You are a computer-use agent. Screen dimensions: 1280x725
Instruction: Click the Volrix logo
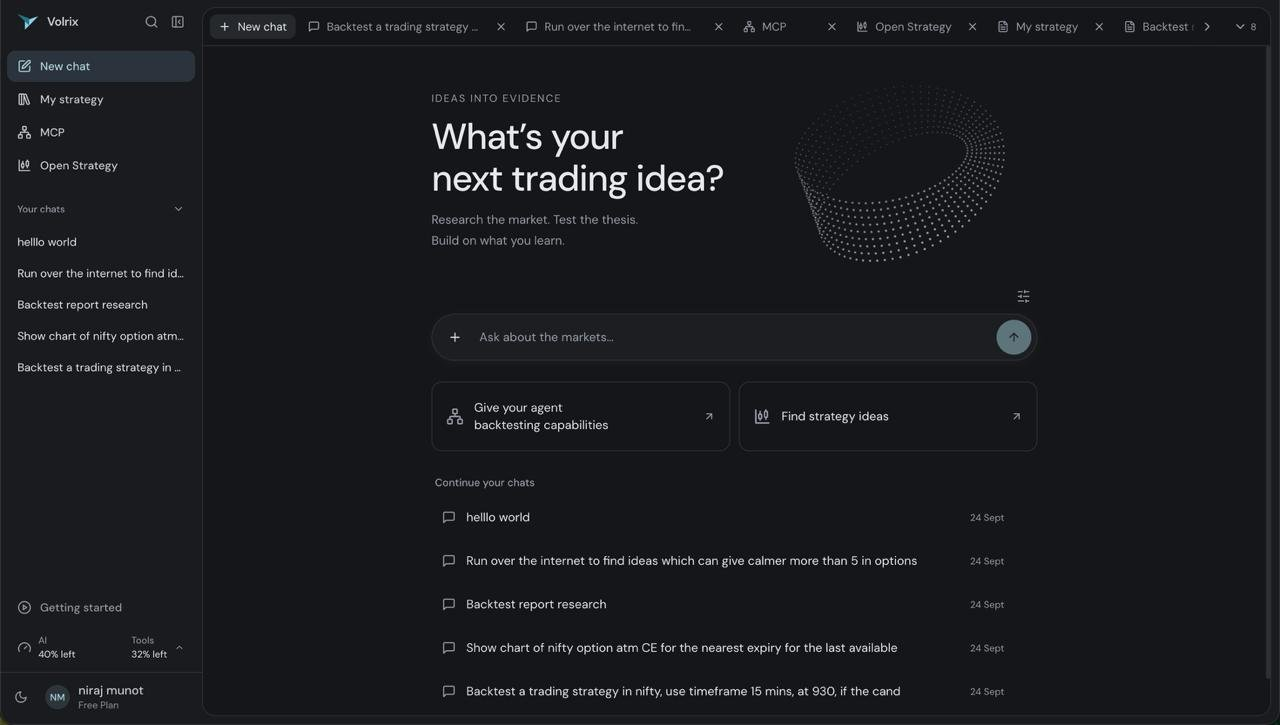tap(28, 22)
